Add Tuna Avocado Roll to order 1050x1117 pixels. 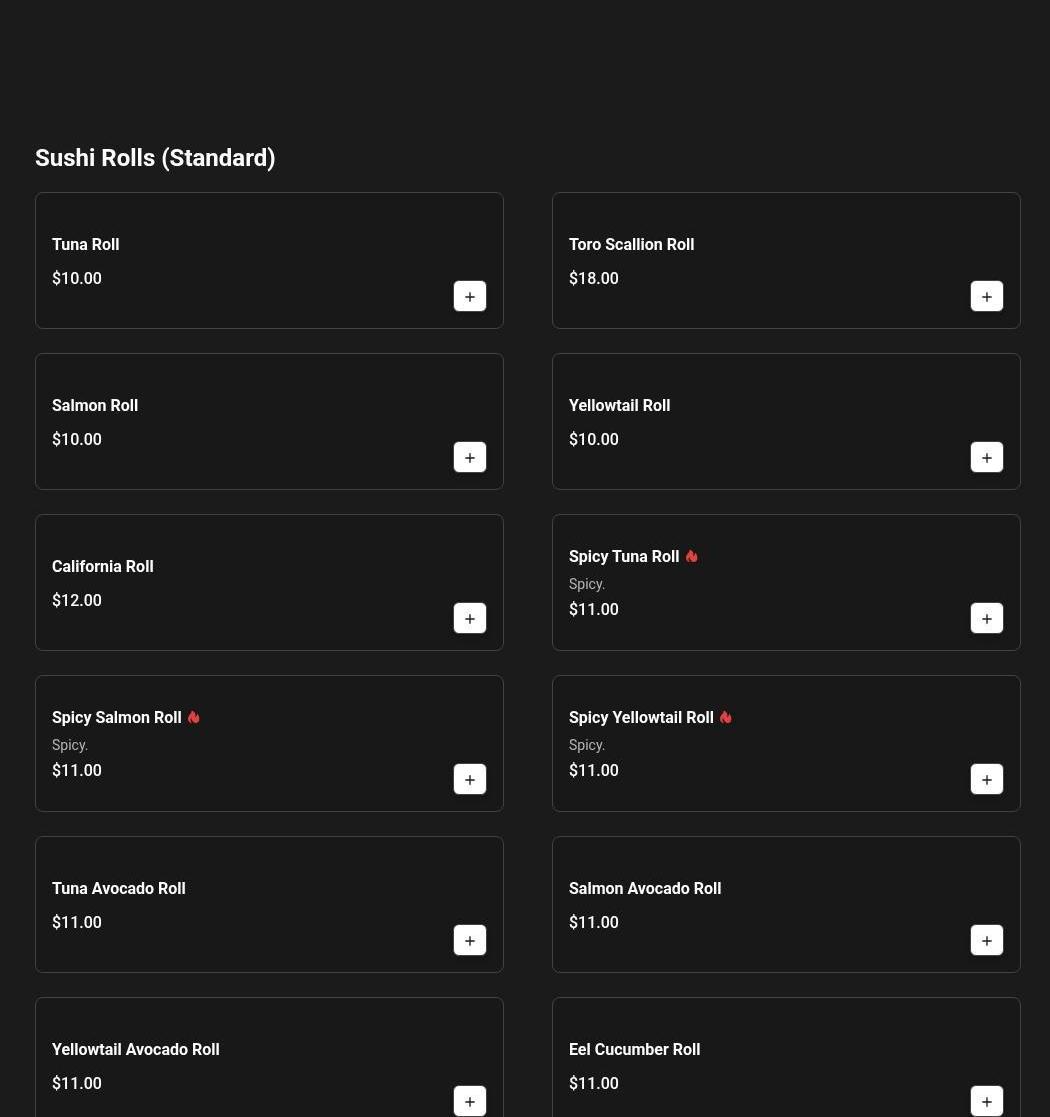[470, 940]
